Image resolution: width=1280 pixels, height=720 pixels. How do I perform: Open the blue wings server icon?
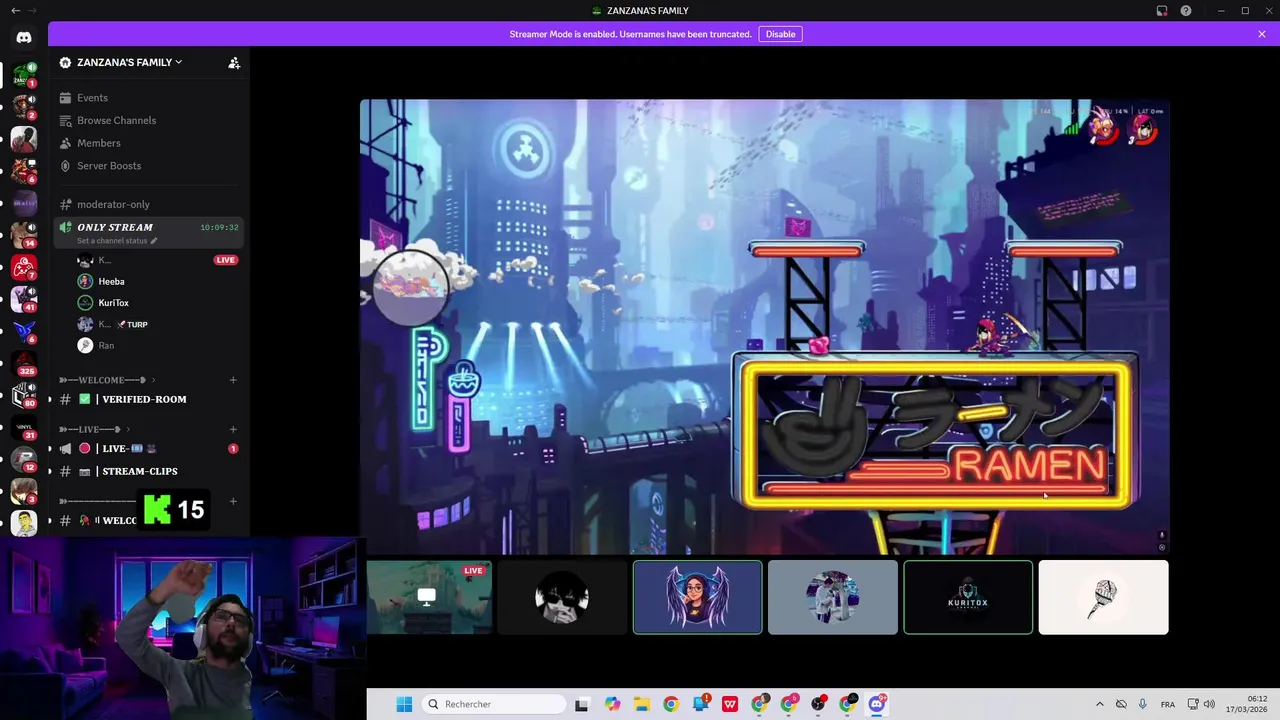(x=24, y=331)
